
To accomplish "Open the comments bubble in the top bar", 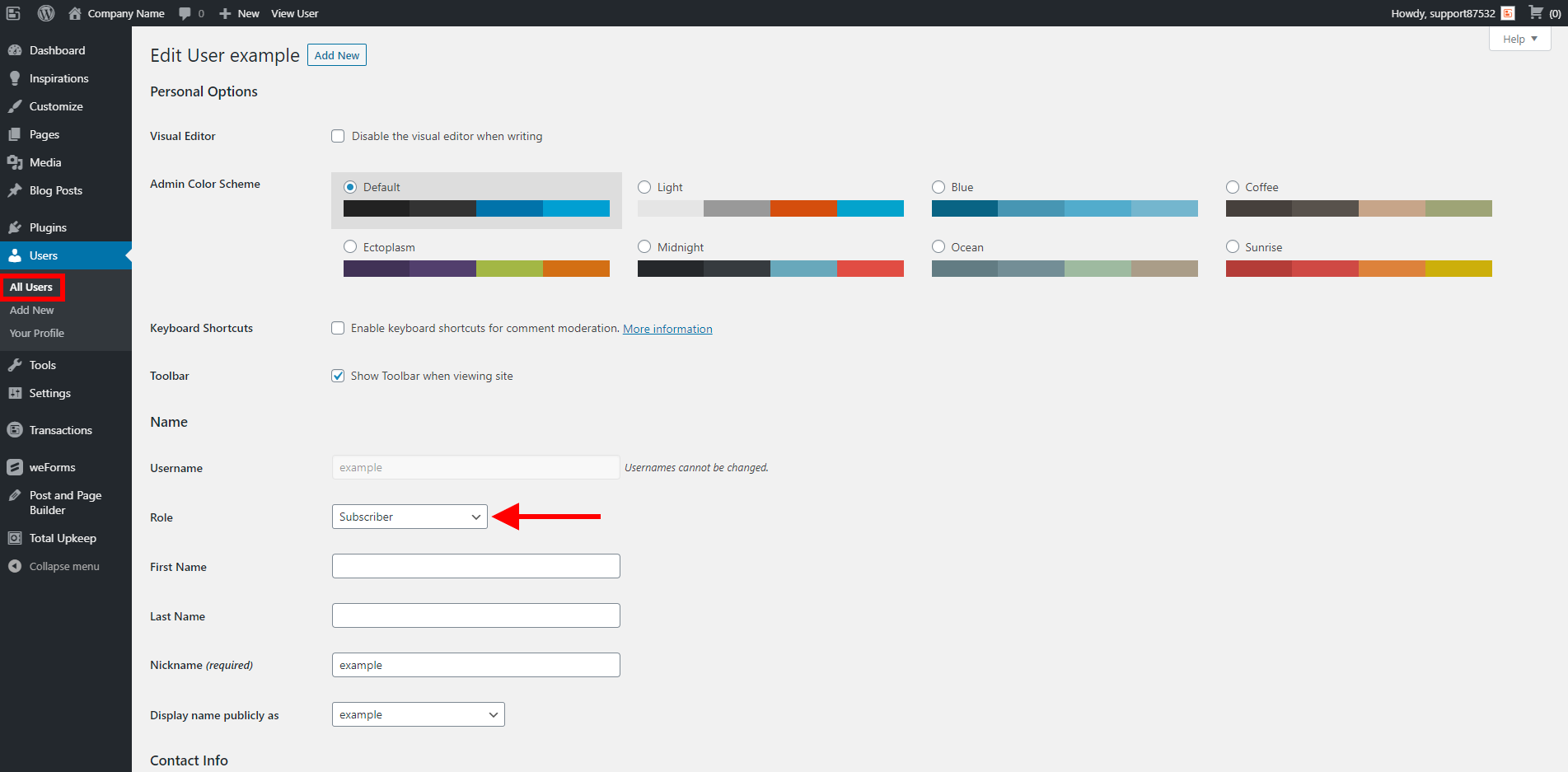I will pos(183,13).
